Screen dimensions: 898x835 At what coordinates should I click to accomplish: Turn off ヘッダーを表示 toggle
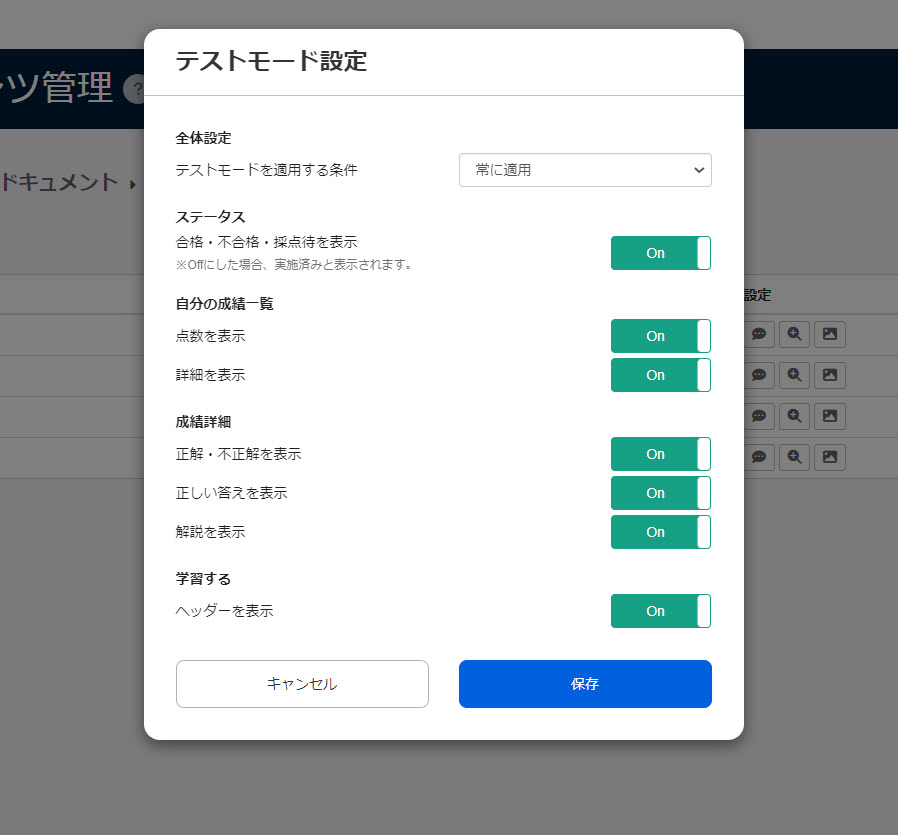pos(660,611)
